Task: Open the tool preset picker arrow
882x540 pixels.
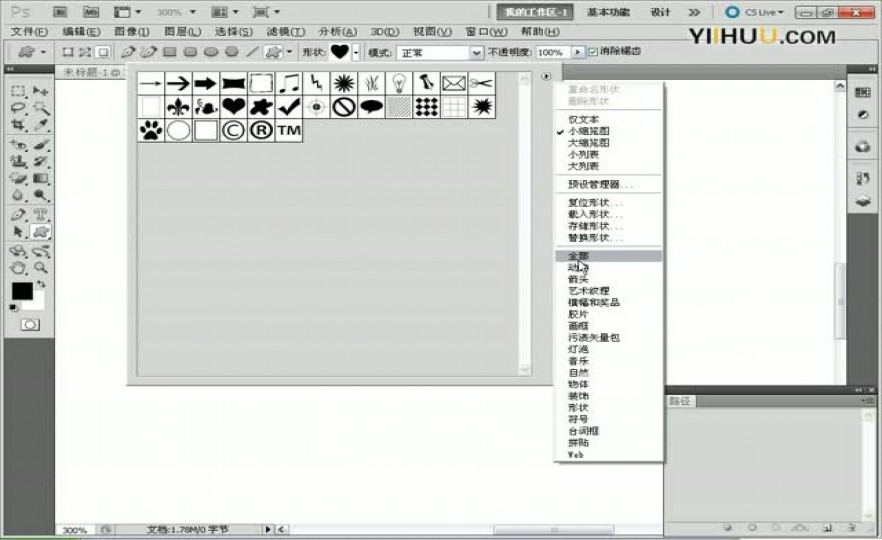Action: click(x=43, y=52)
